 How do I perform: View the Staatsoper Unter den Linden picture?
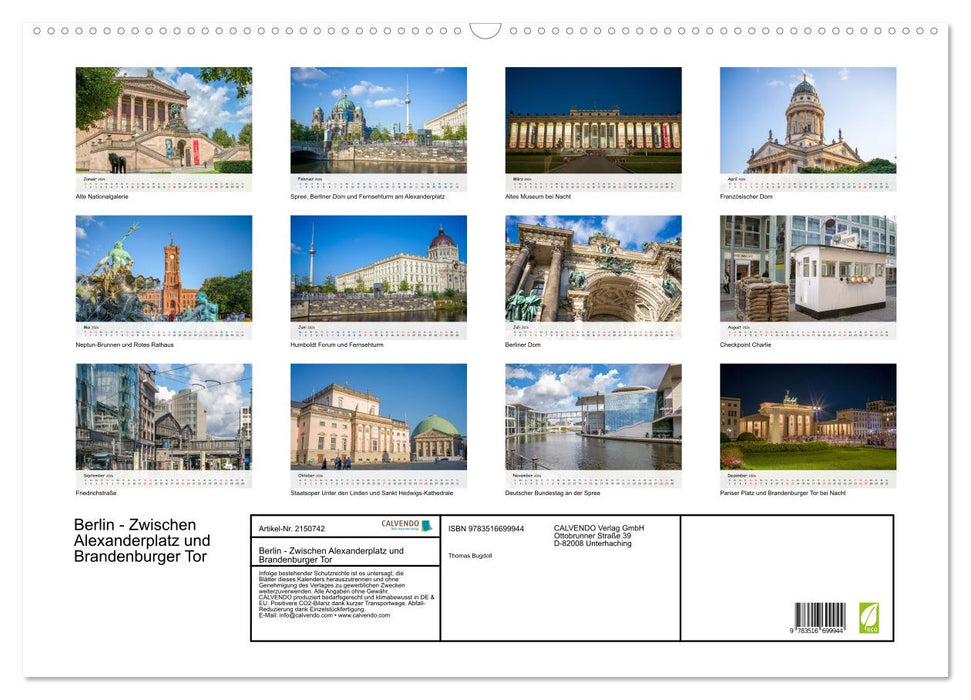pos(379,420)
